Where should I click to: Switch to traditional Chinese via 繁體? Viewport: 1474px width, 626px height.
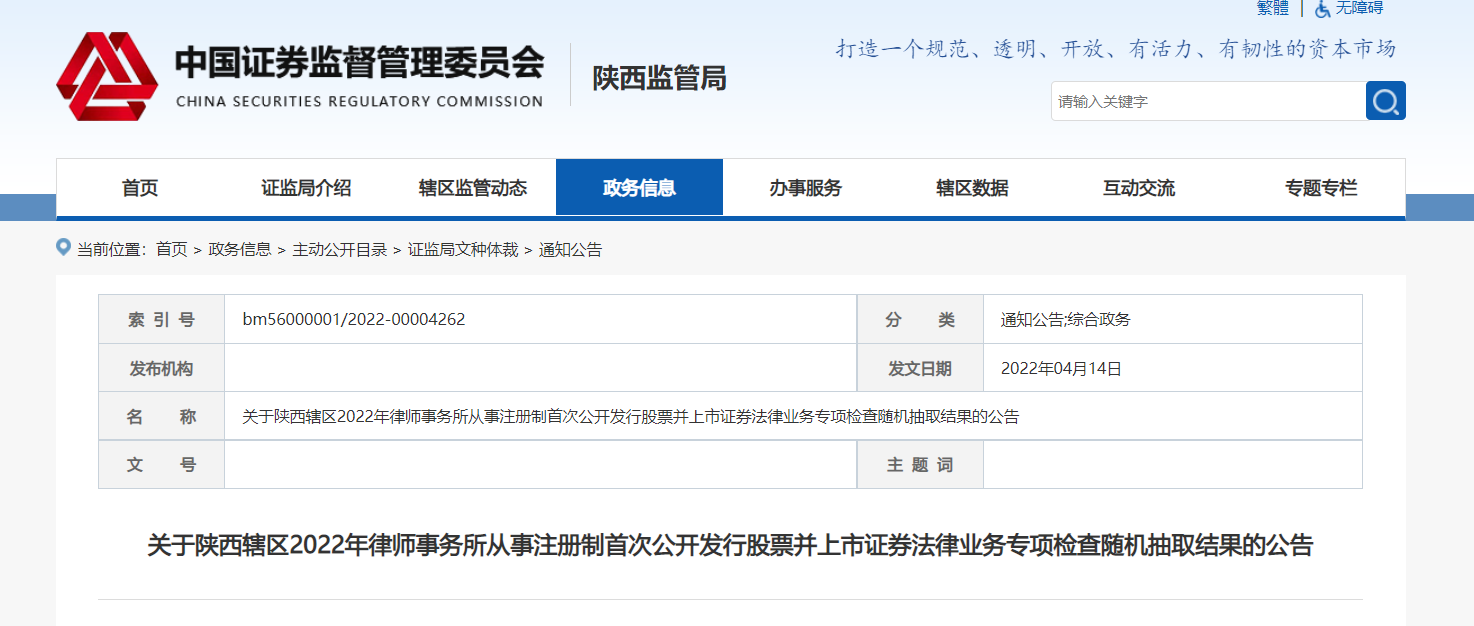tap(1272, 8)
